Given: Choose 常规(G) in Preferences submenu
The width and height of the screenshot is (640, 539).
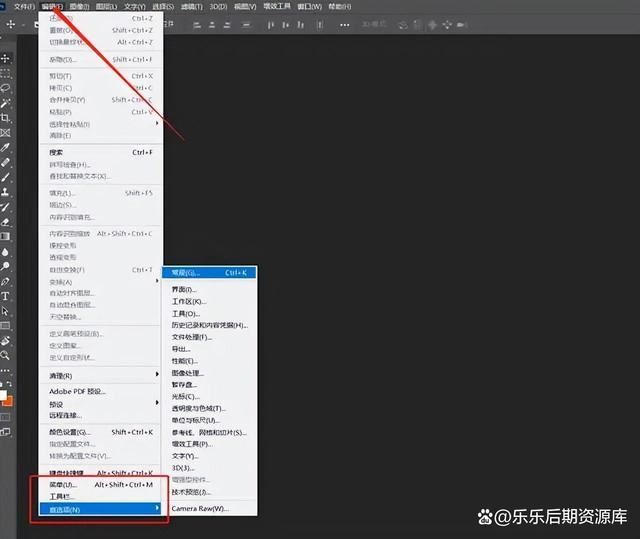Looking at the screenshot, I should click(x=186, y=272).
